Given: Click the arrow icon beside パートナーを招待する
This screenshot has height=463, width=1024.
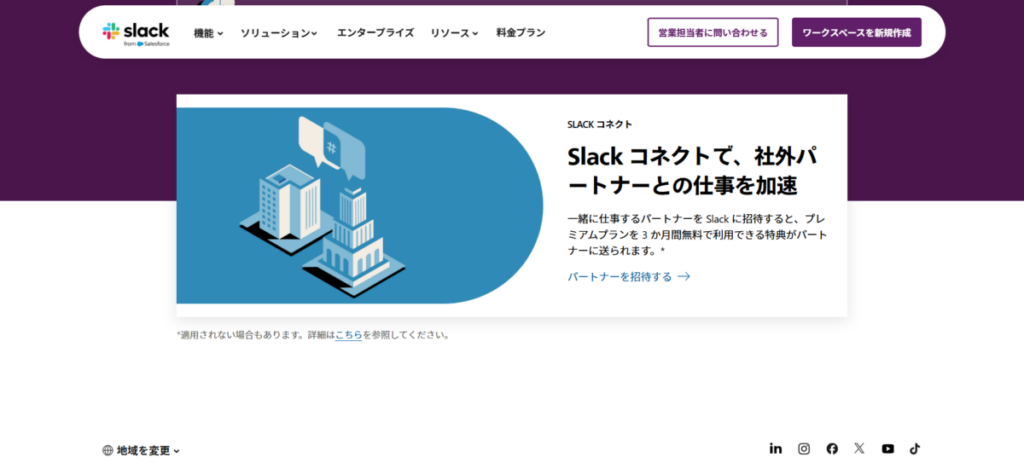Looking at the screenshot, I should point(684,277).
